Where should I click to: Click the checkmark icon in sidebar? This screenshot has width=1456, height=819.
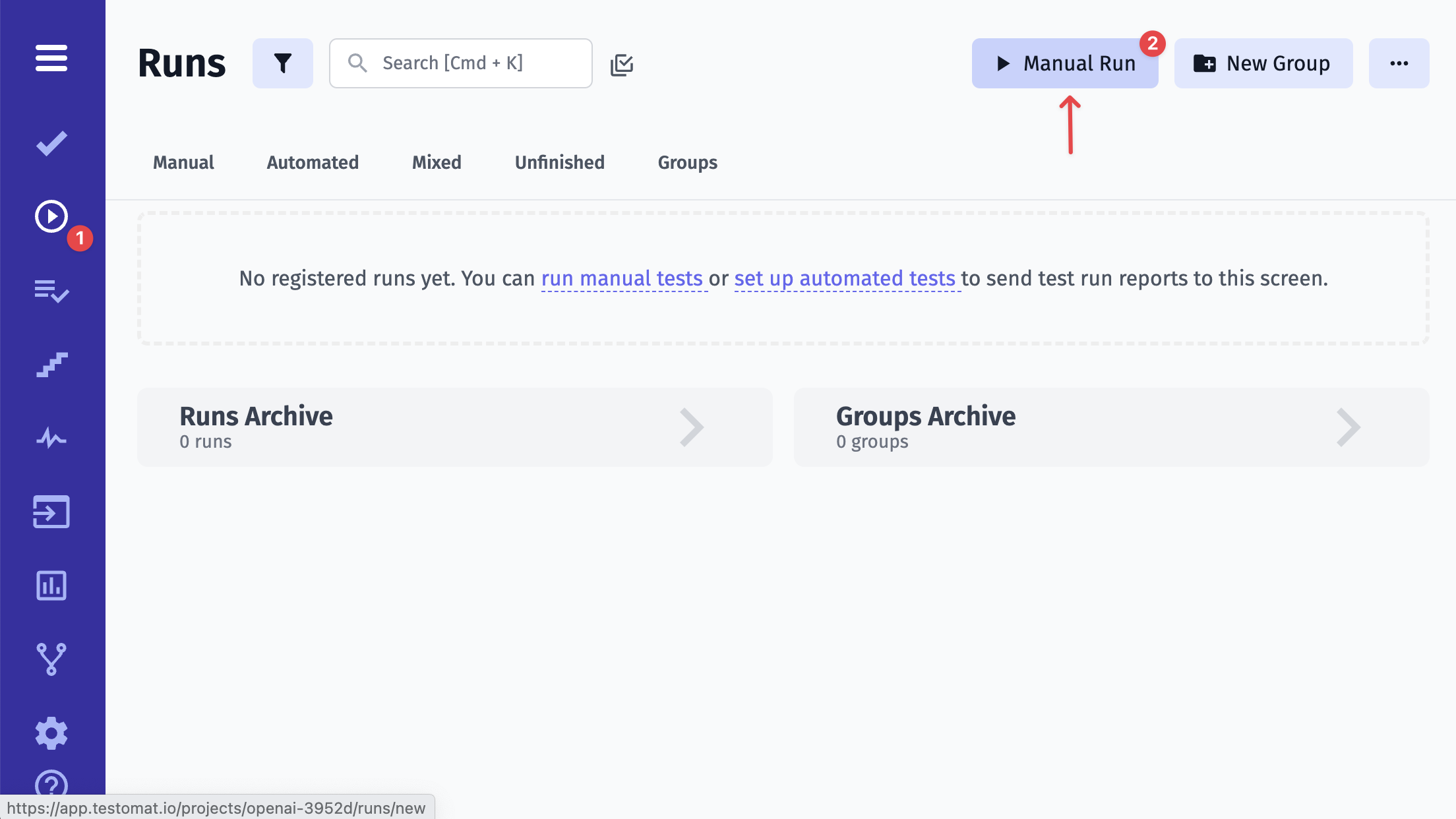pos(52,142)
